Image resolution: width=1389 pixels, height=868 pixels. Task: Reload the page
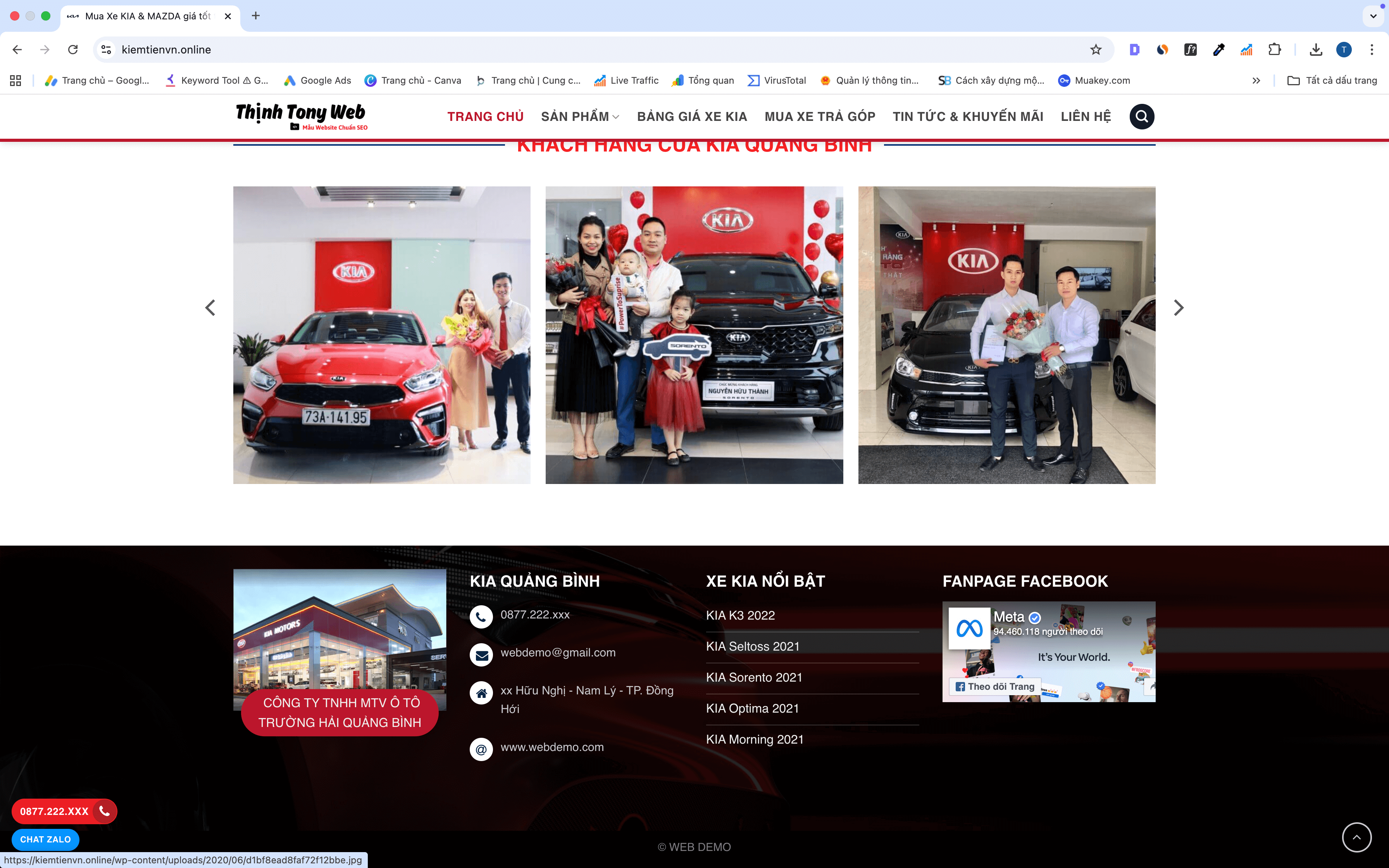(73, 49)
